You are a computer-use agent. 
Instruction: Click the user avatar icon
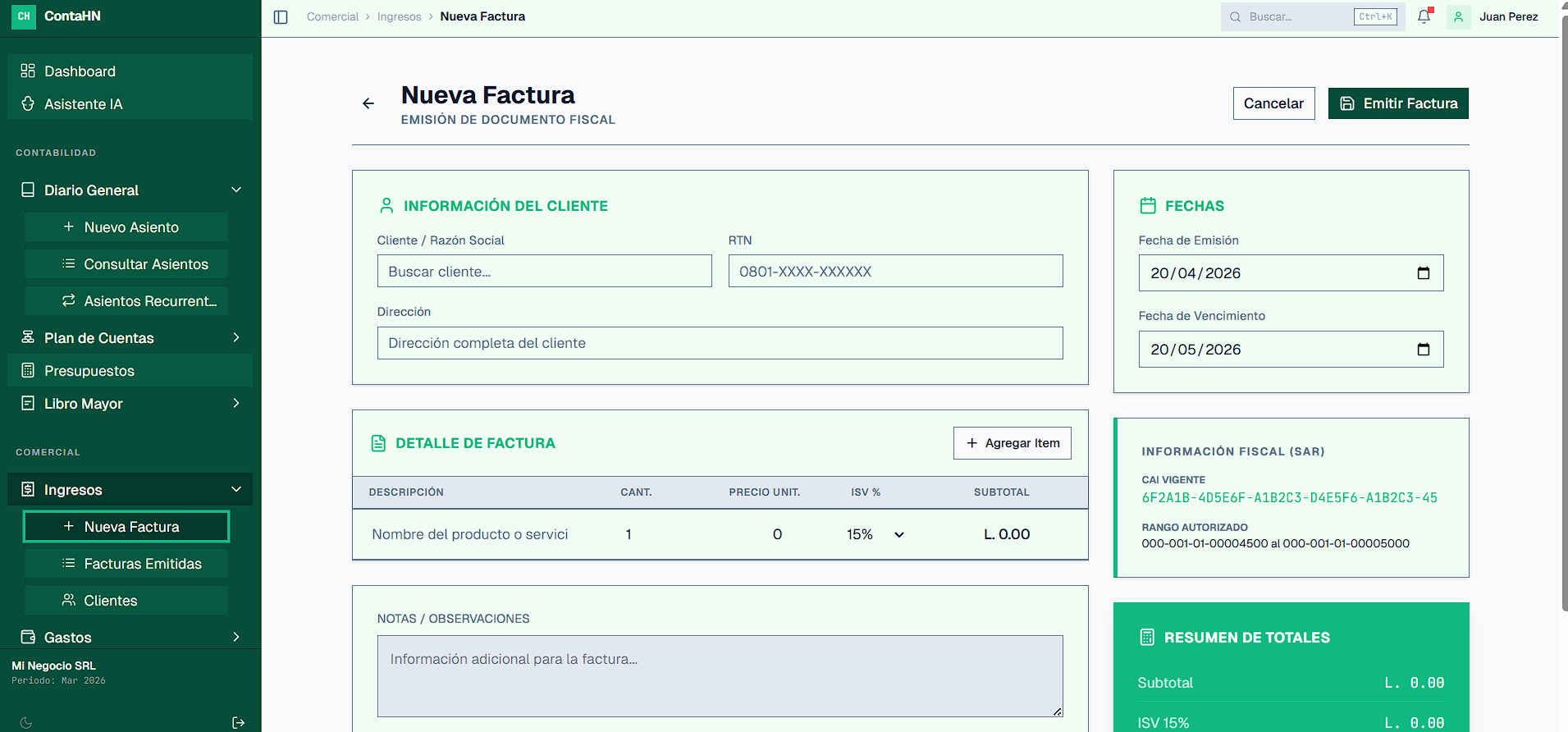pyautogui.click(x=1458, y=16)
